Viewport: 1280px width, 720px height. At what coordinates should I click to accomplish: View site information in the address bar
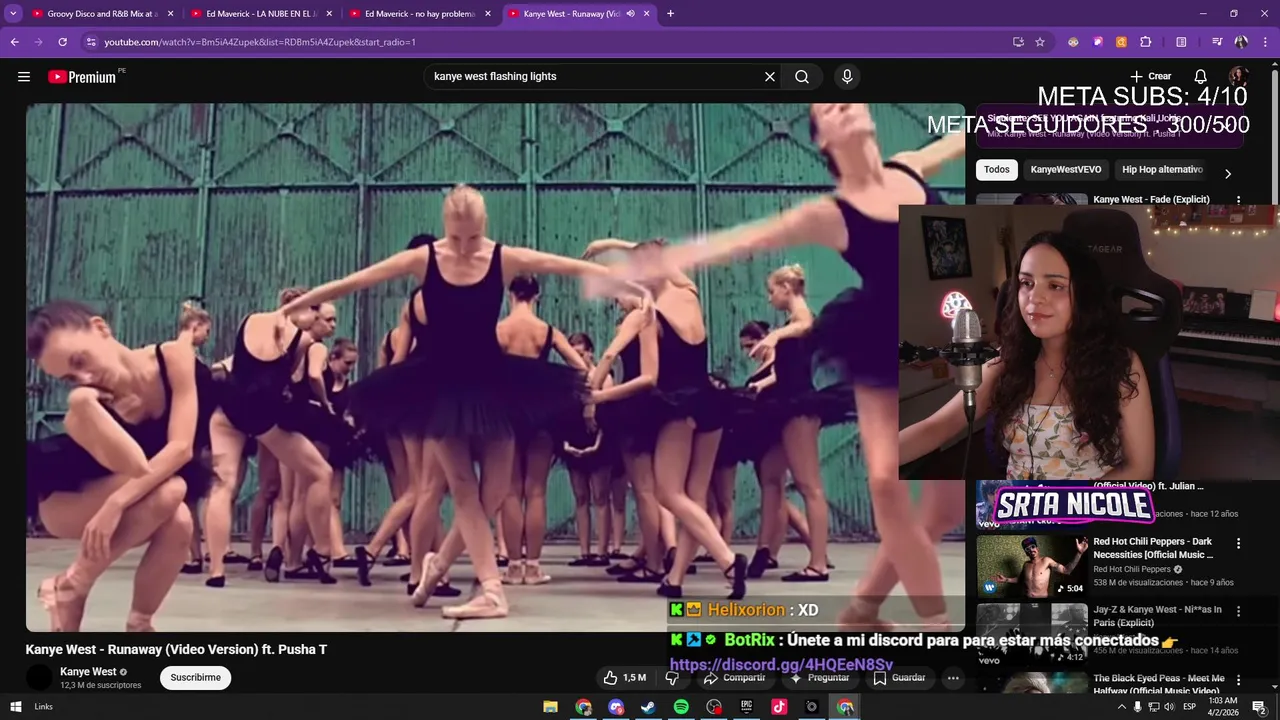click(91, 42)
